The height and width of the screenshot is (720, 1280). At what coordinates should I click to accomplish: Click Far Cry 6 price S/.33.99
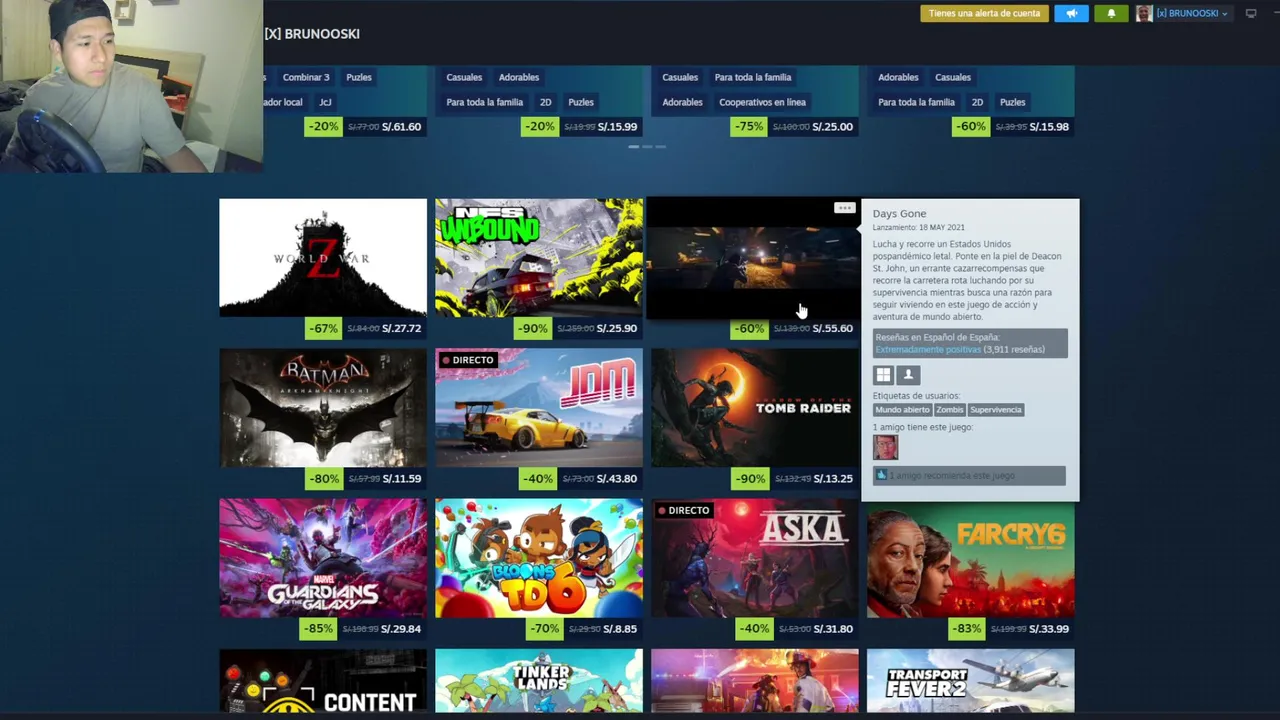1049,629
